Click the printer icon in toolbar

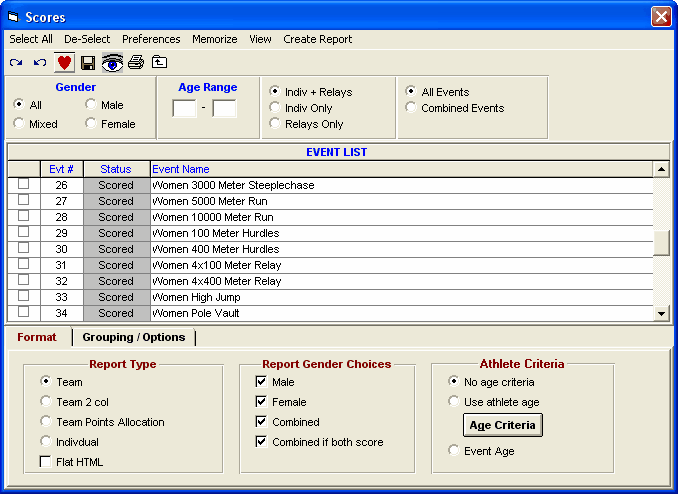136,63
